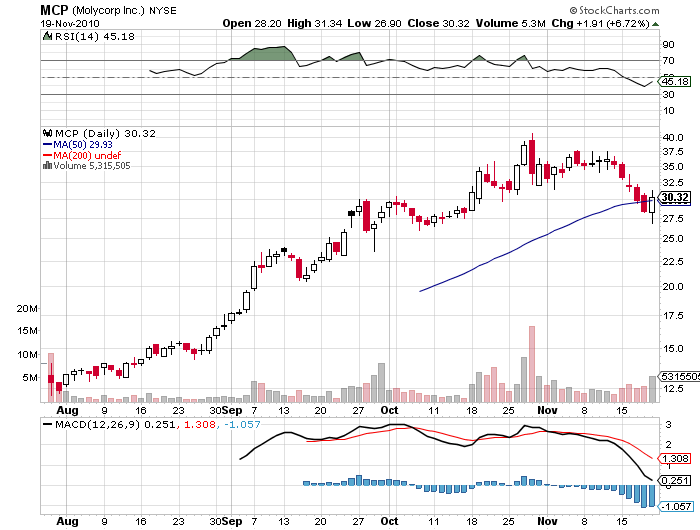Click the 15.0 price axis label
Image resolution: width=700 pixels, height=530 pixels.
pyautogui.click(x=673, y=349)
